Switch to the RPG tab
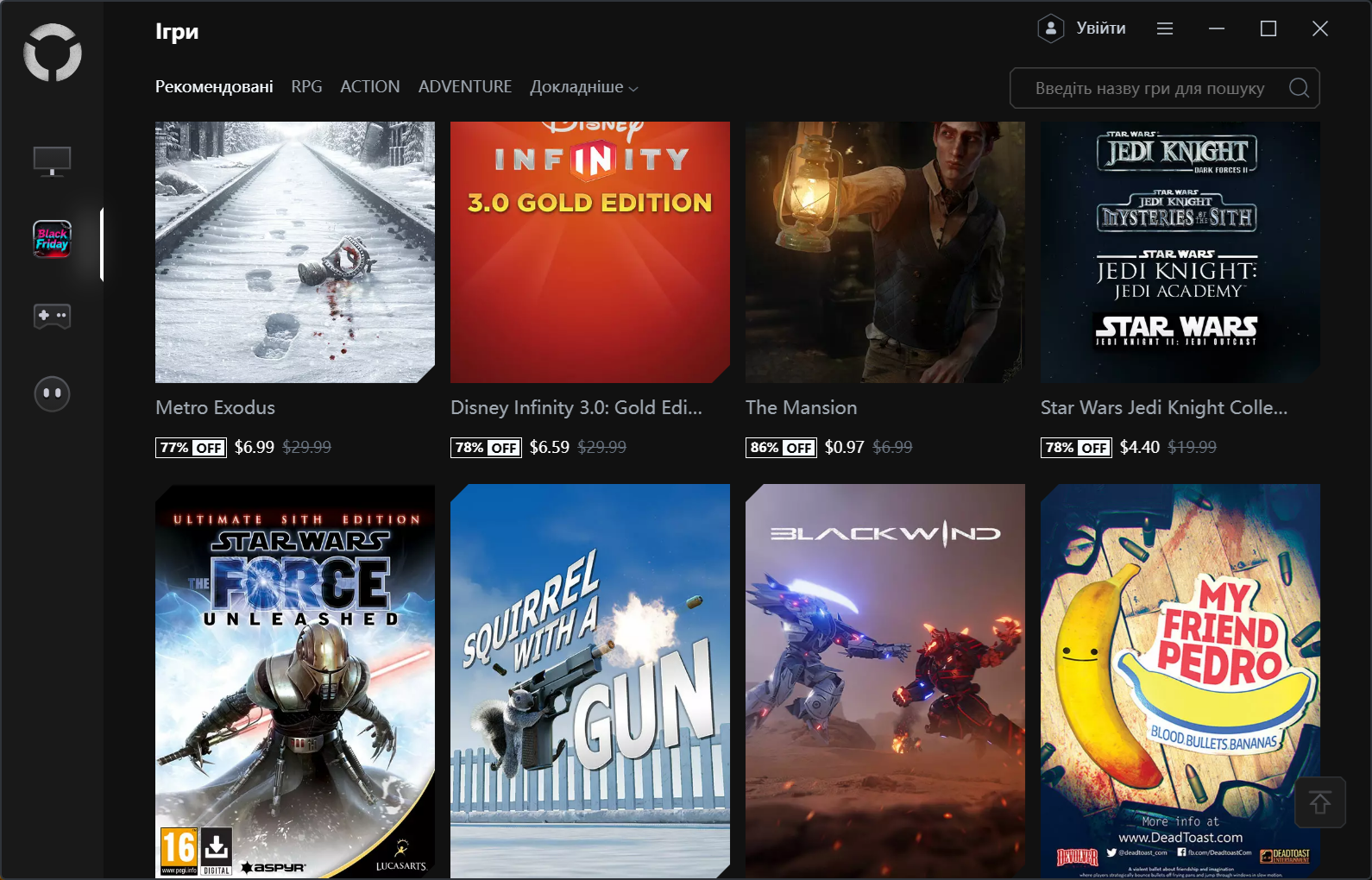Viewport: 1372px width, 880px height. pos(306,87)
